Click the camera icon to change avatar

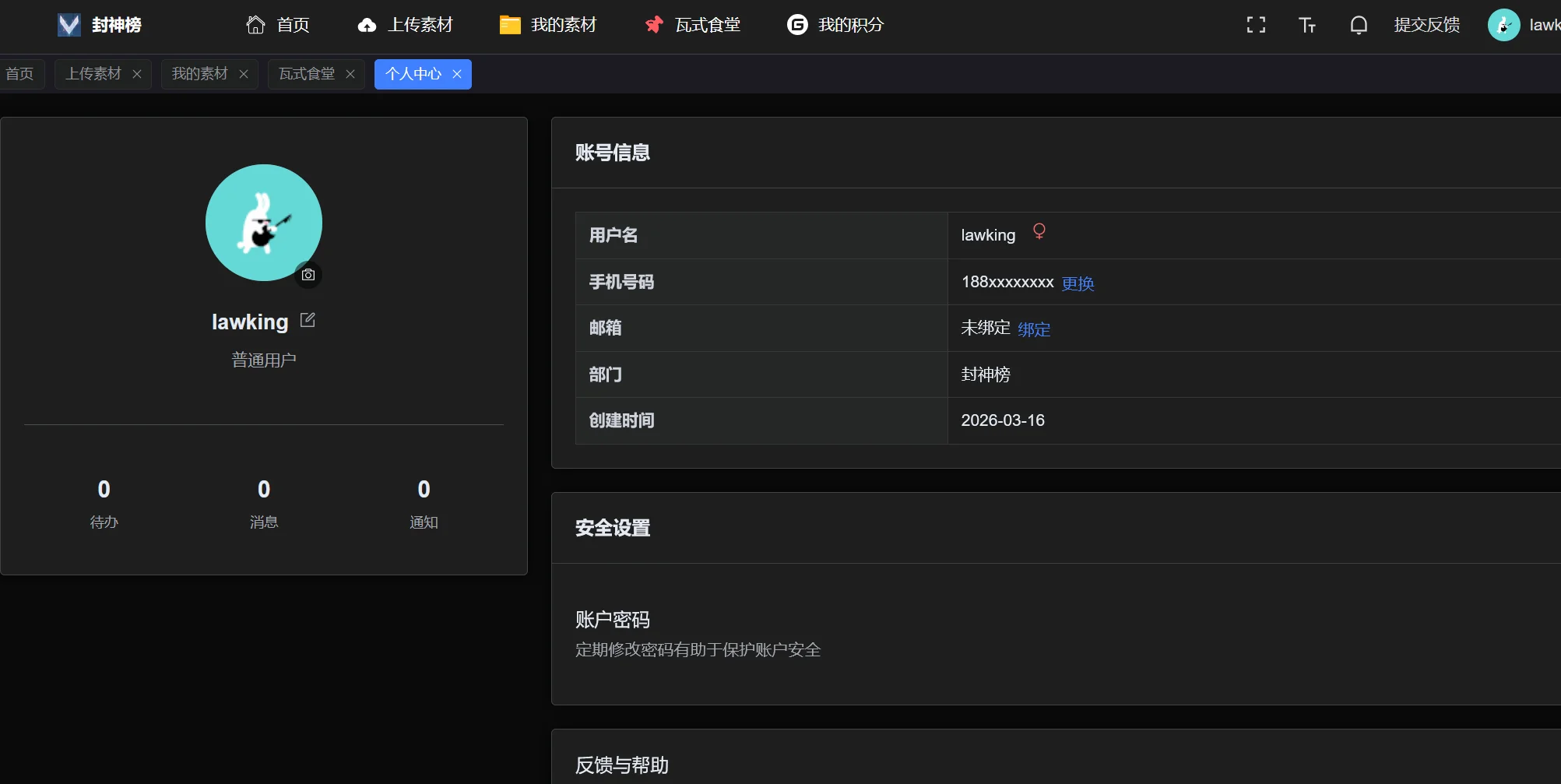coord(308,275)
